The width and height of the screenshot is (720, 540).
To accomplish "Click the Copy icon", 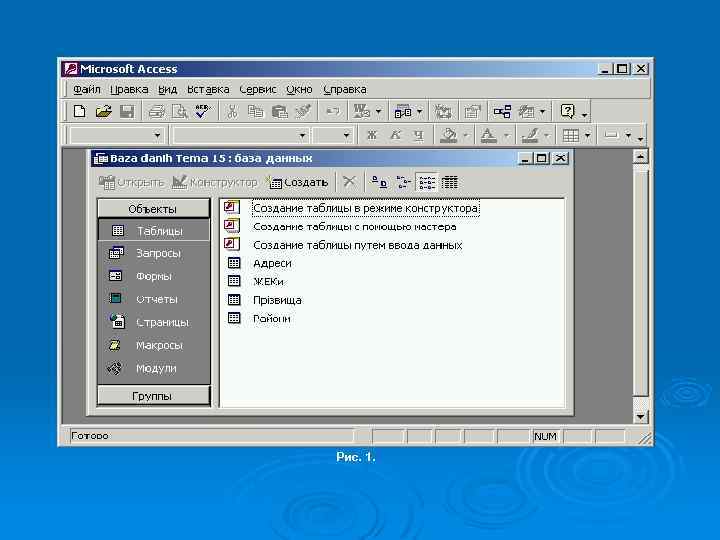I will [x=256, y=111].
